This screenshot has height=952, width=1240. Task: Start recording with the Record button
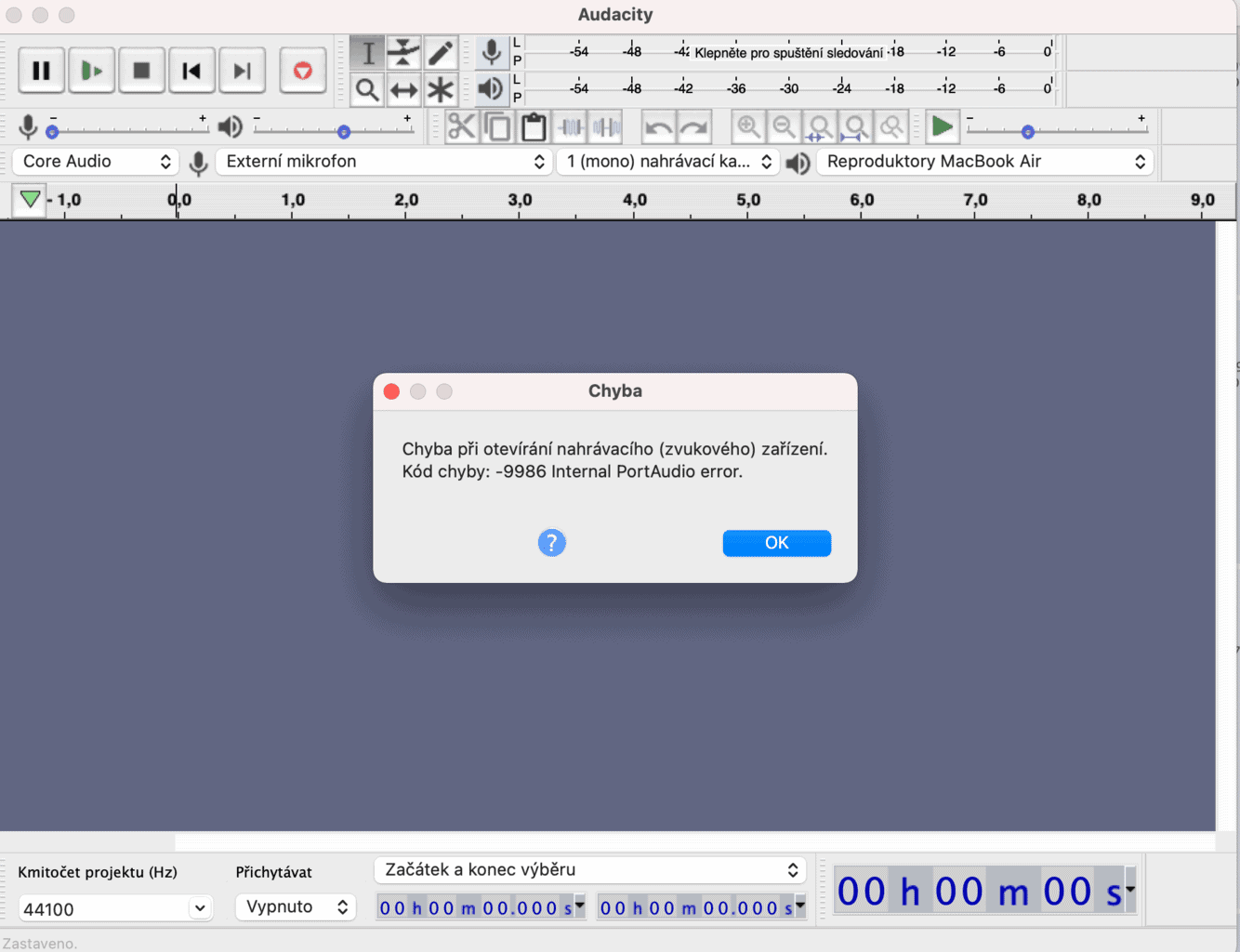pyautogui.click(x=303, y=71)
